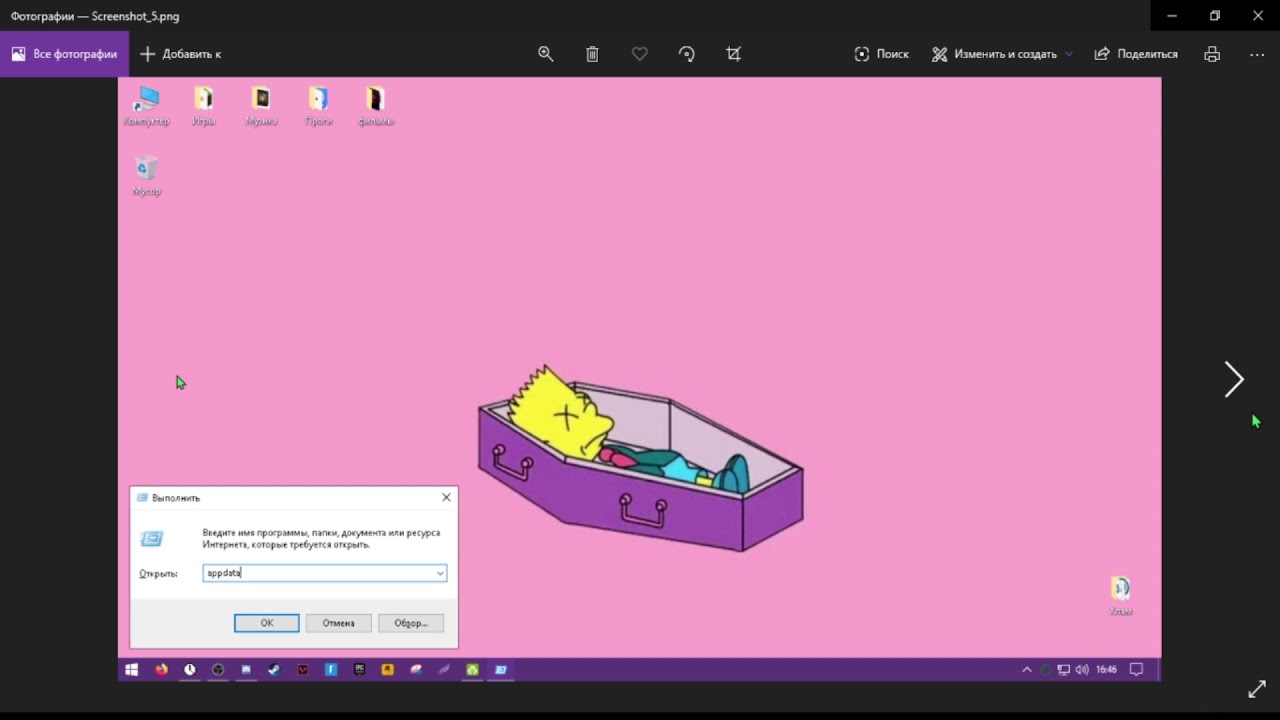The width and height of the screenshot is (1280, 720).
Task: Click 'Проги' folder in the photo
Action: pos(318,106)
